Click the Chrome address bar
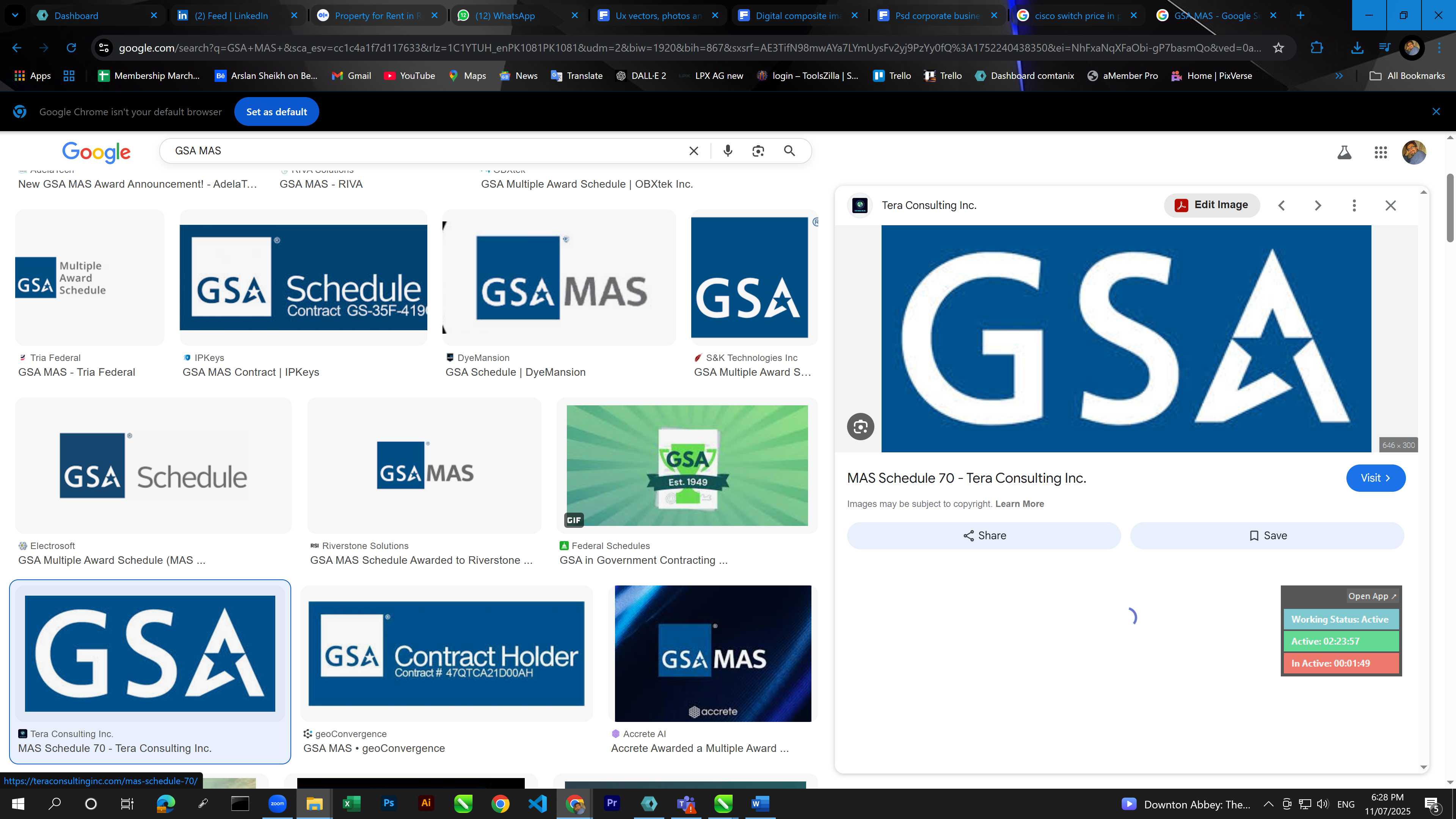Image resolution: width=1456 pixels, height=819 pixels. 690,48
